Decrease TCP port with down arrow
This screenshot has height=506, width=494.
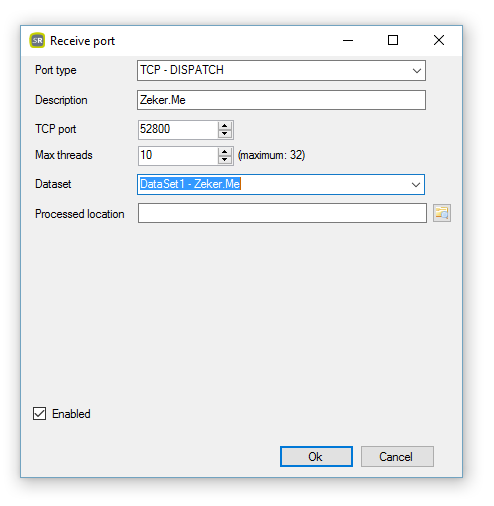[x=225, y=134]
